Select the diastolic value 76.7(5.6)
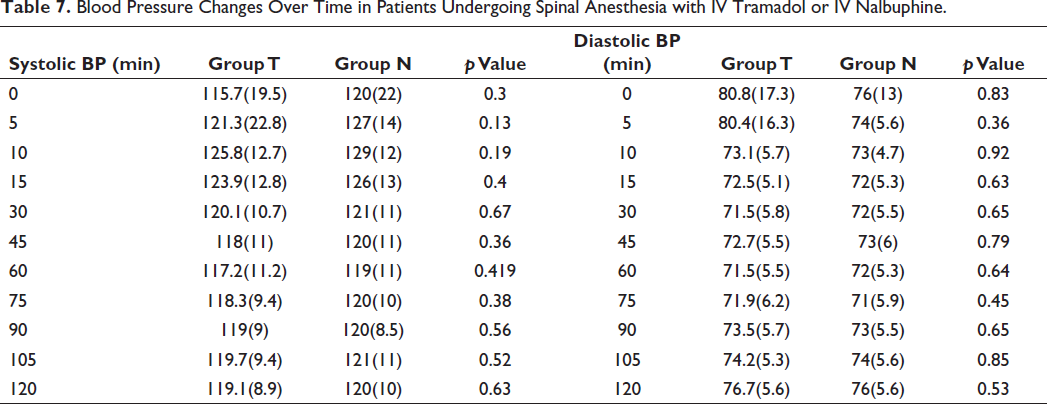The height and width of the screenshot is (404, 1047). tap(757, 388)
